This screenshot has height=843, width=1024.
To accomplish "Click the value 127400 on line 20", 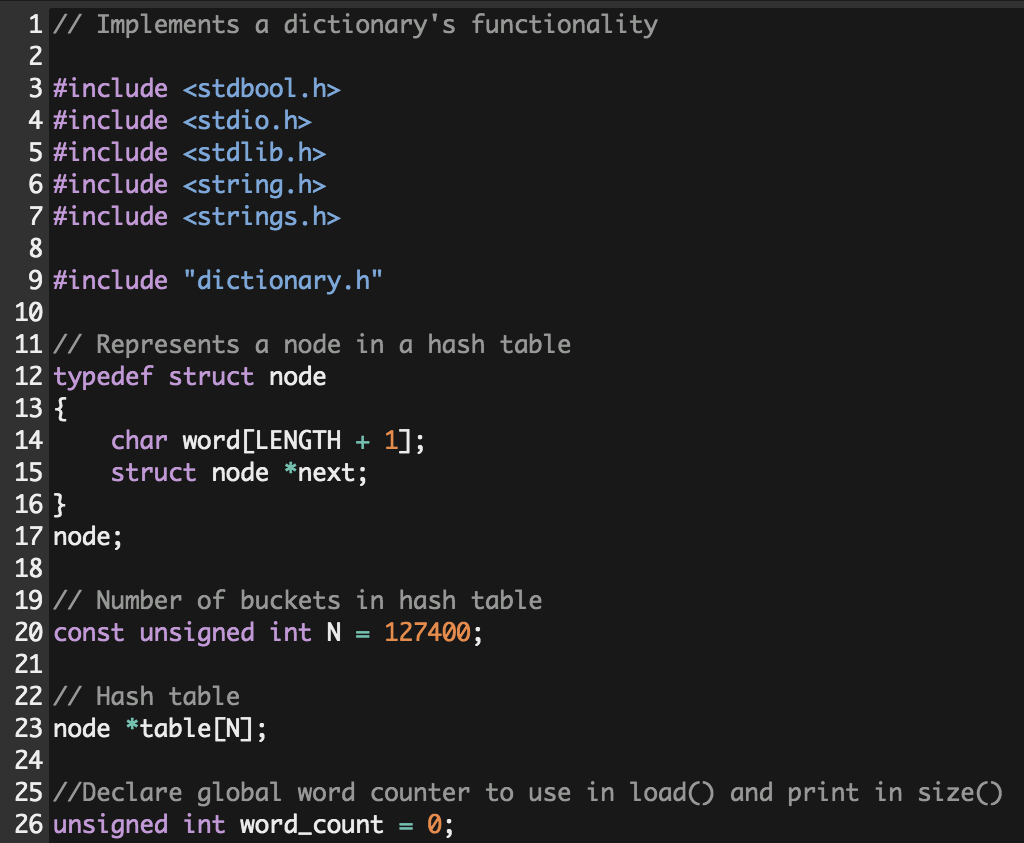I will pos(427,633).
